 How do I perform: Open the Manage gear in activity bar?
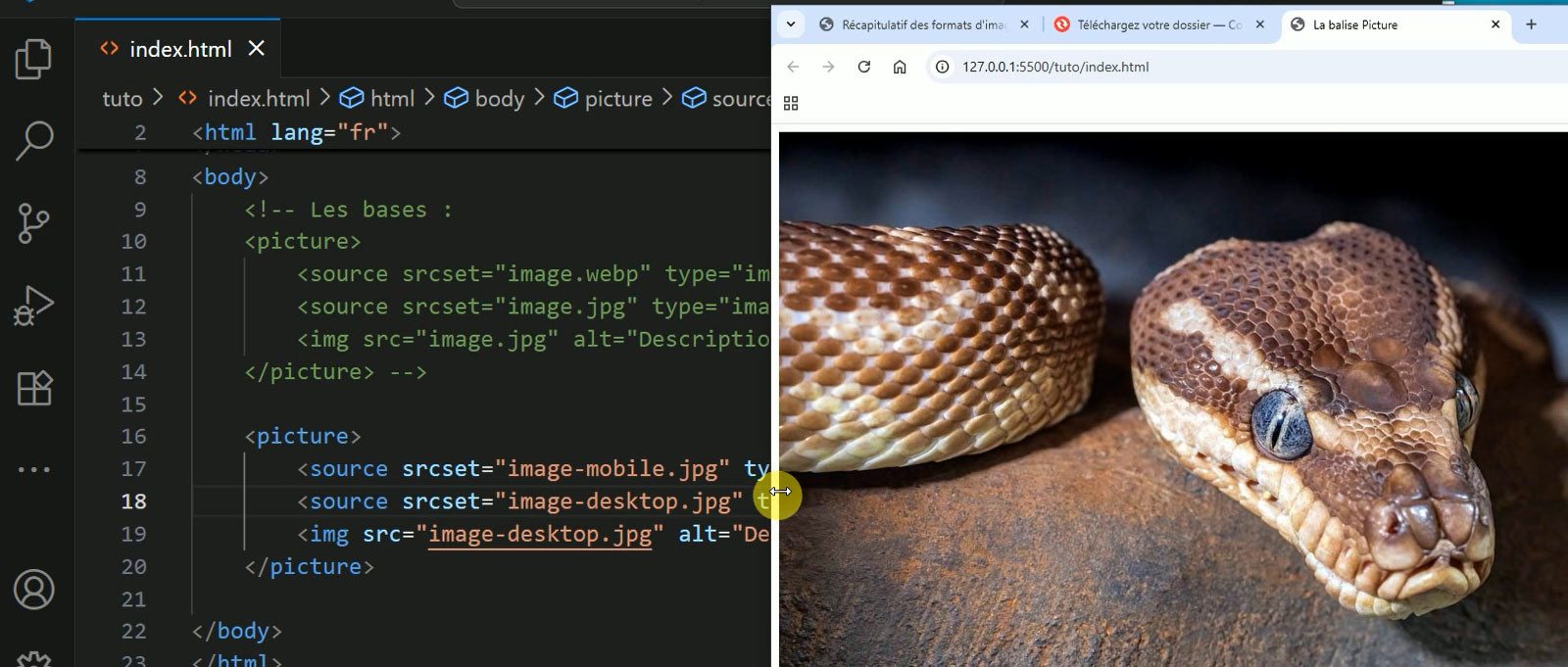tap(34, 658)
